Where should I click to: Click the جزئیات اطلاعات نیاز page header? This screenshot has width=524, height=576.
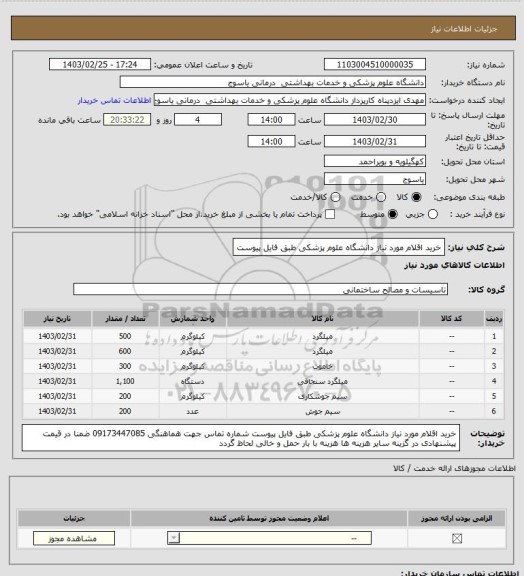click(x=464, y=29)
